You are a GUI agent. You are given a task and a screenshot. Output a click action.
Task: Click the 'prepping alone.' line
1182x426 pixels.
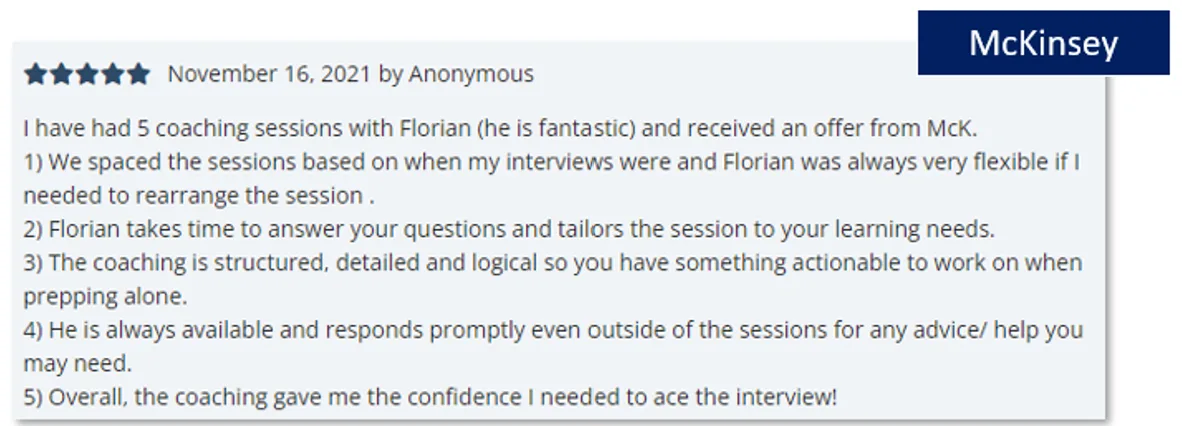point(105,296)
